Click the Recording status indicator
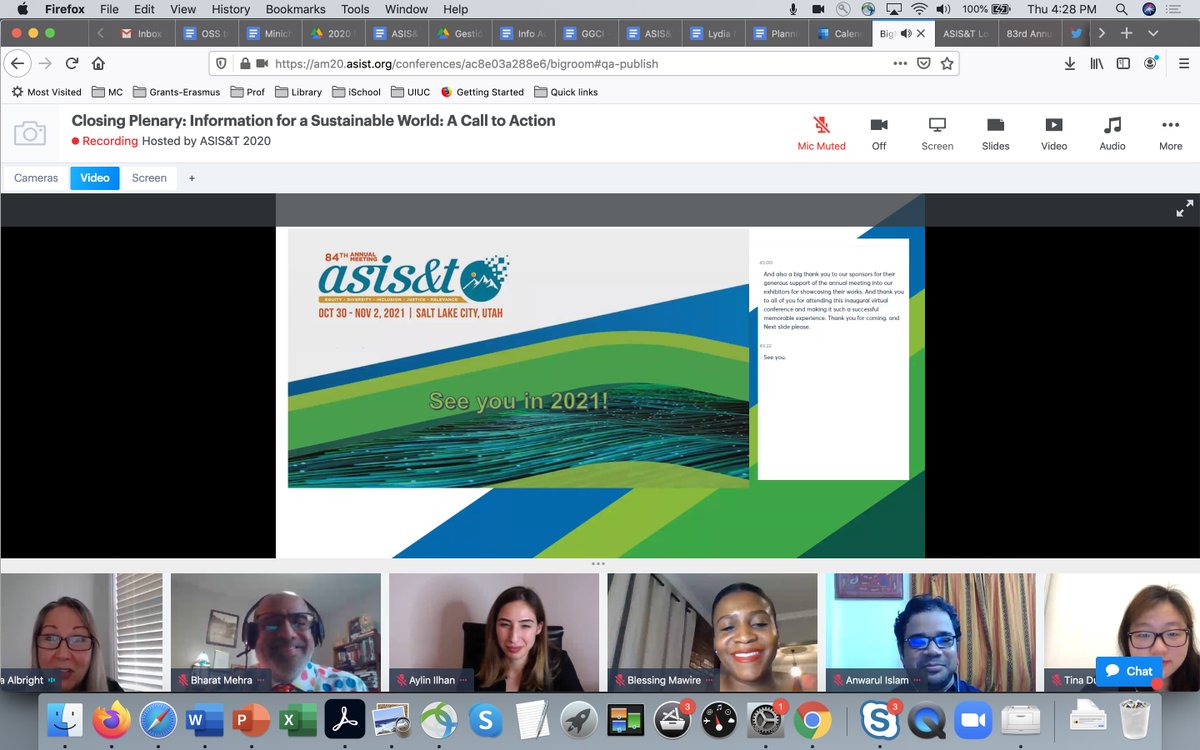The width and height of the screenshot is (1200, 750). 104,141
